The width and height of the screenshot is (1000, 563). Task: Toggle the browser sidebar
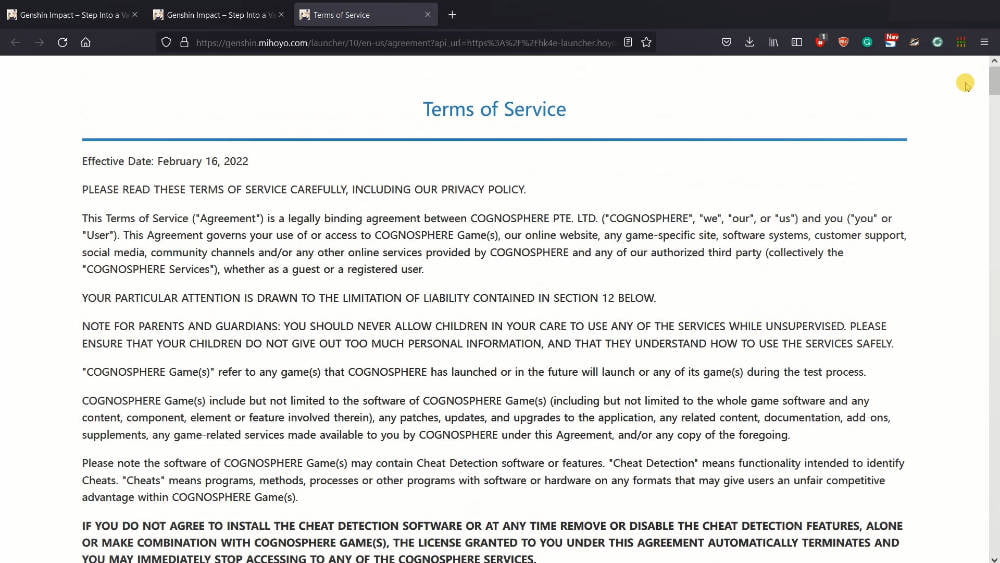click(797, 42)
